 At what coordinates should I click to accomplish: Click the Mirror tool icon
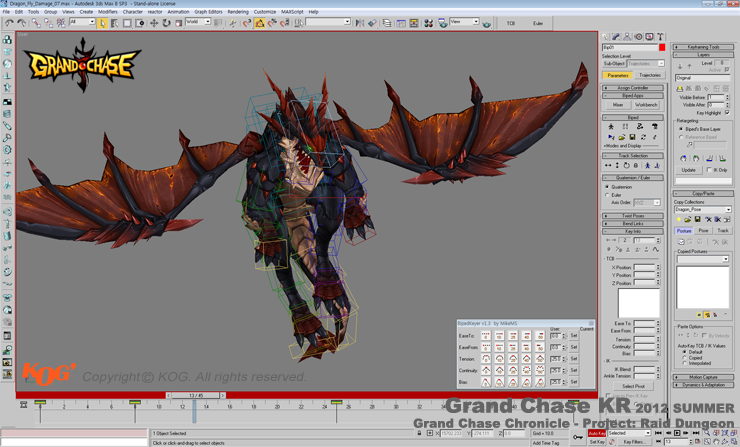(360, 23)
